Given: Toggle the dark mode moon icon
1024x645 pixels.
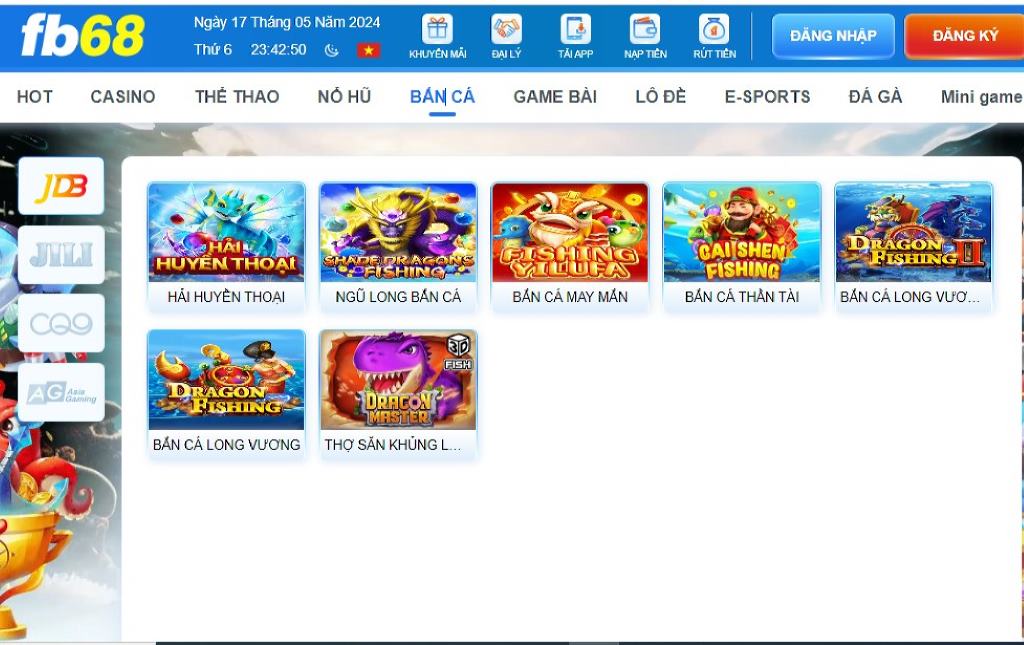Looking at the screenshot, I should 332,50.
